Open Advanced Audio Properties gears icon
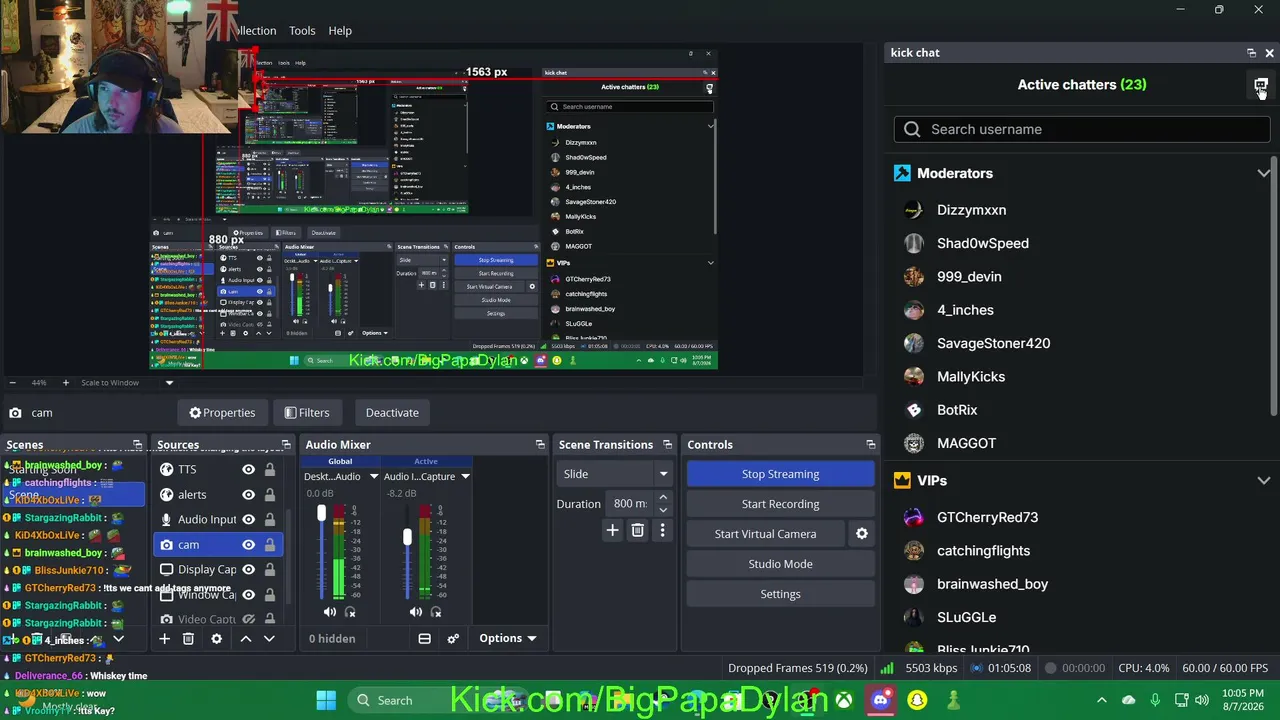Image resolution: width=1280 pixels, height=720 pixels. click(453, 639)
